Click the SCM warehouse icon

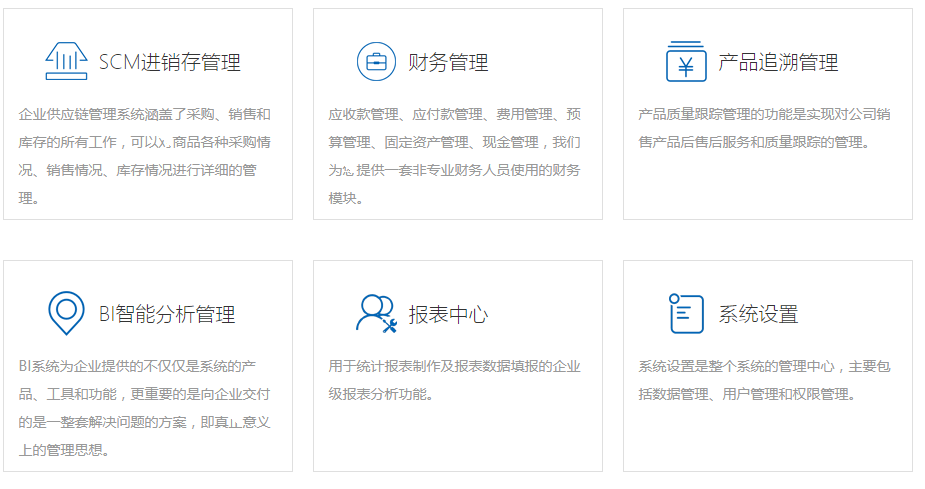click(x=66, y=62)
